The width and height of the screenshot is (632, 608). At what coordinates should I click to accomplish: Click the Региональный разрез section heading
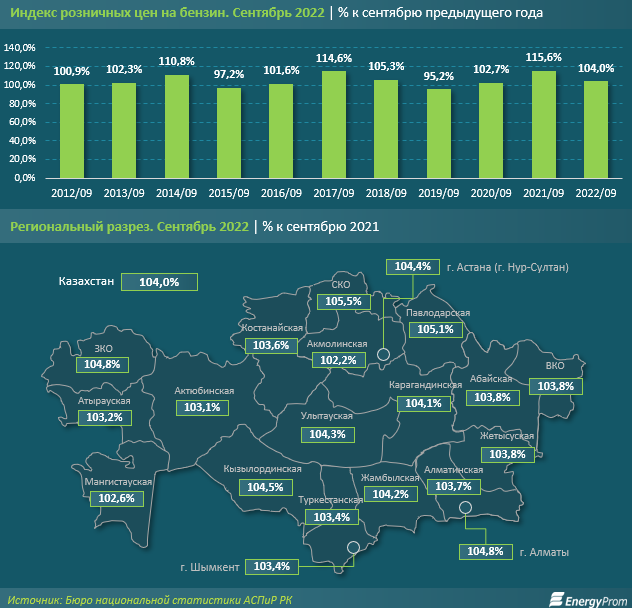pyautogui.click(x=127, y=227)
